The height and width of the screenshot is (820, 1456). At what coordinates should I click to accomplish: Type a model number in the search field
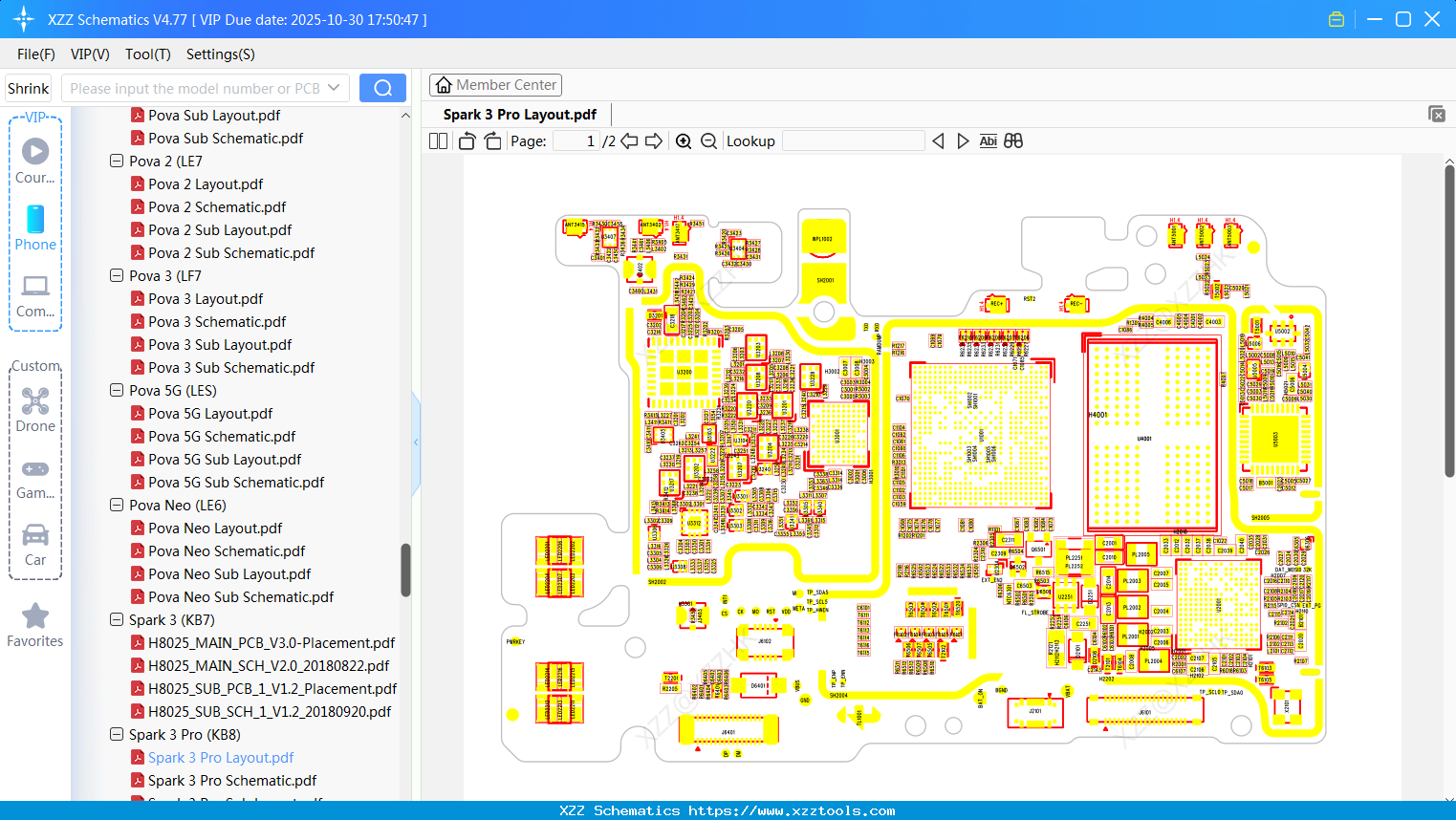click(191, 87)
